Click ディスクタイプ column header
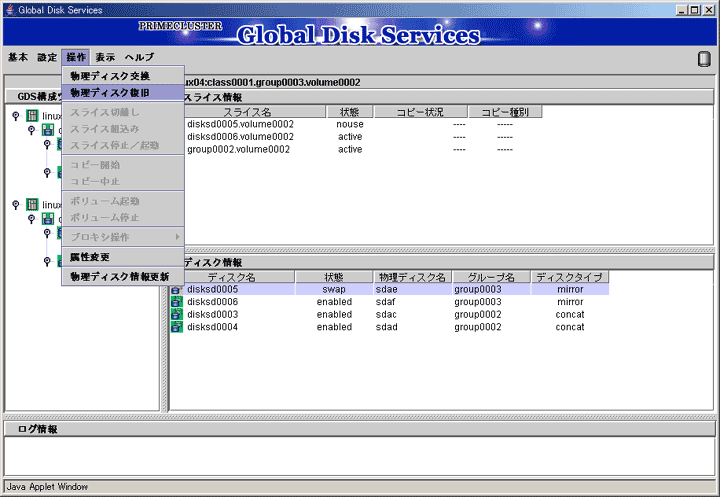 [569, 277]
